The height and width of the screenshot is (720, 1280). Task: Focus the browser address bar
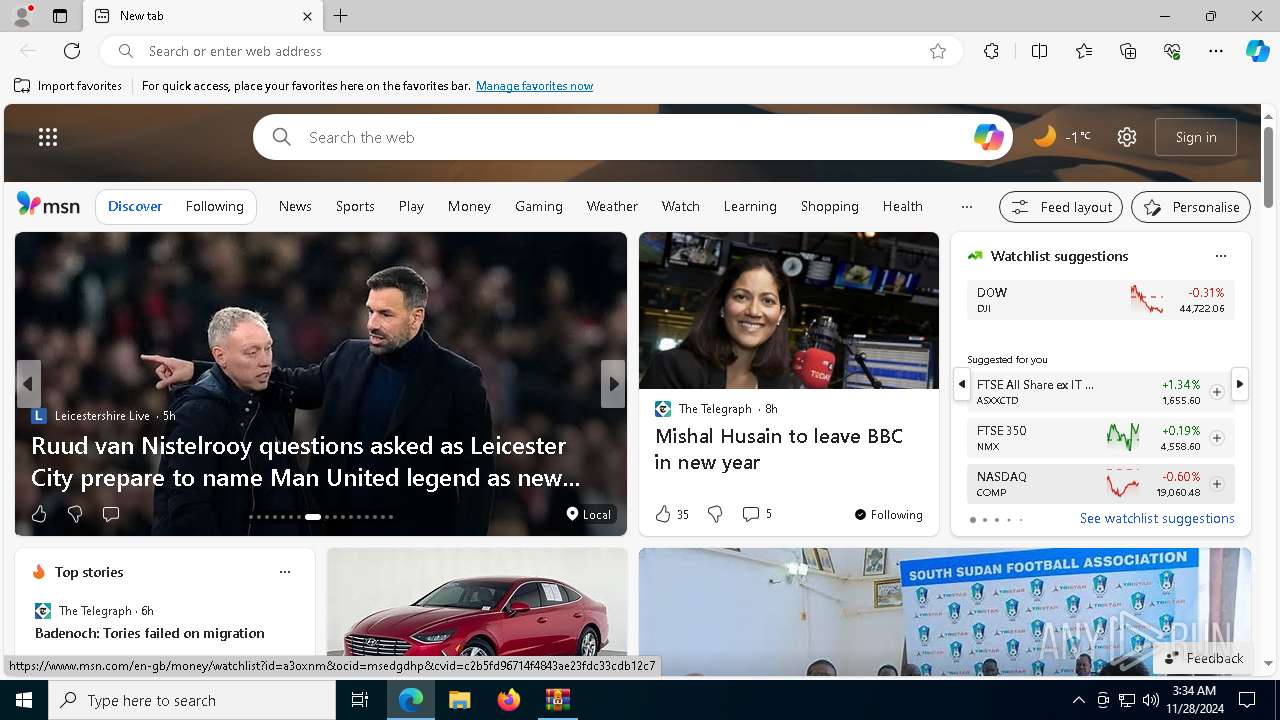pyautogui.click(x=530, y=51)
